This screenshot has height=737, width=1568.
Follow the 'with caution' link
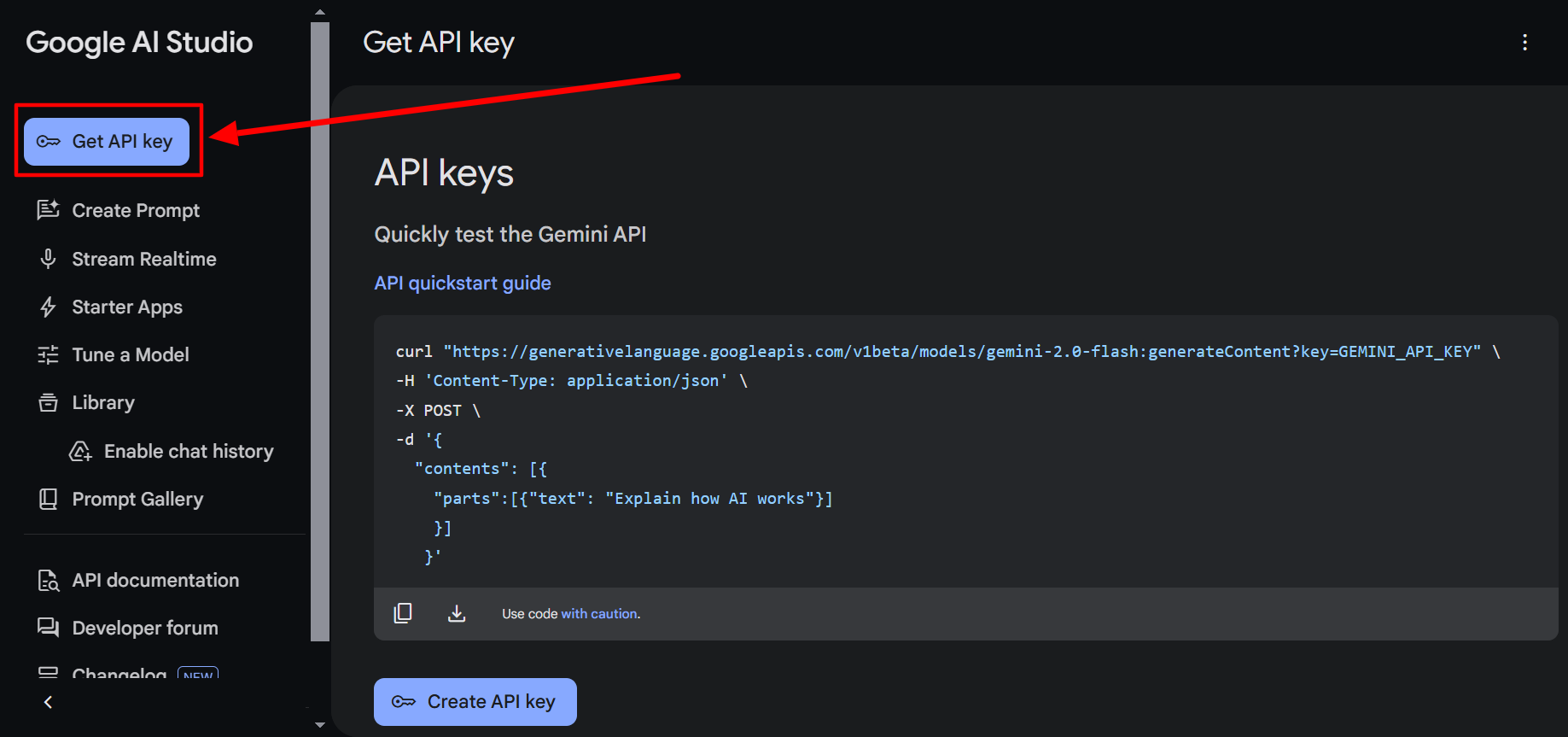coord(599,614)
